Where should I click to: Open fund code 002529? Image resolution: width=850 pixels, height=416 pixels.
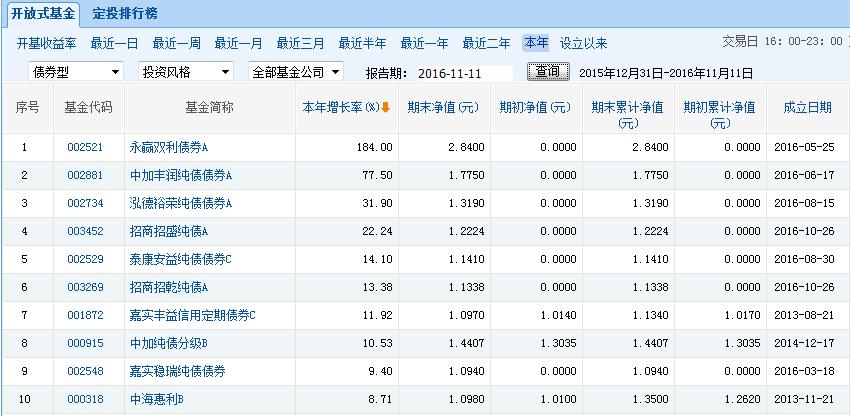pyautogui.click(x=85, y=260)
